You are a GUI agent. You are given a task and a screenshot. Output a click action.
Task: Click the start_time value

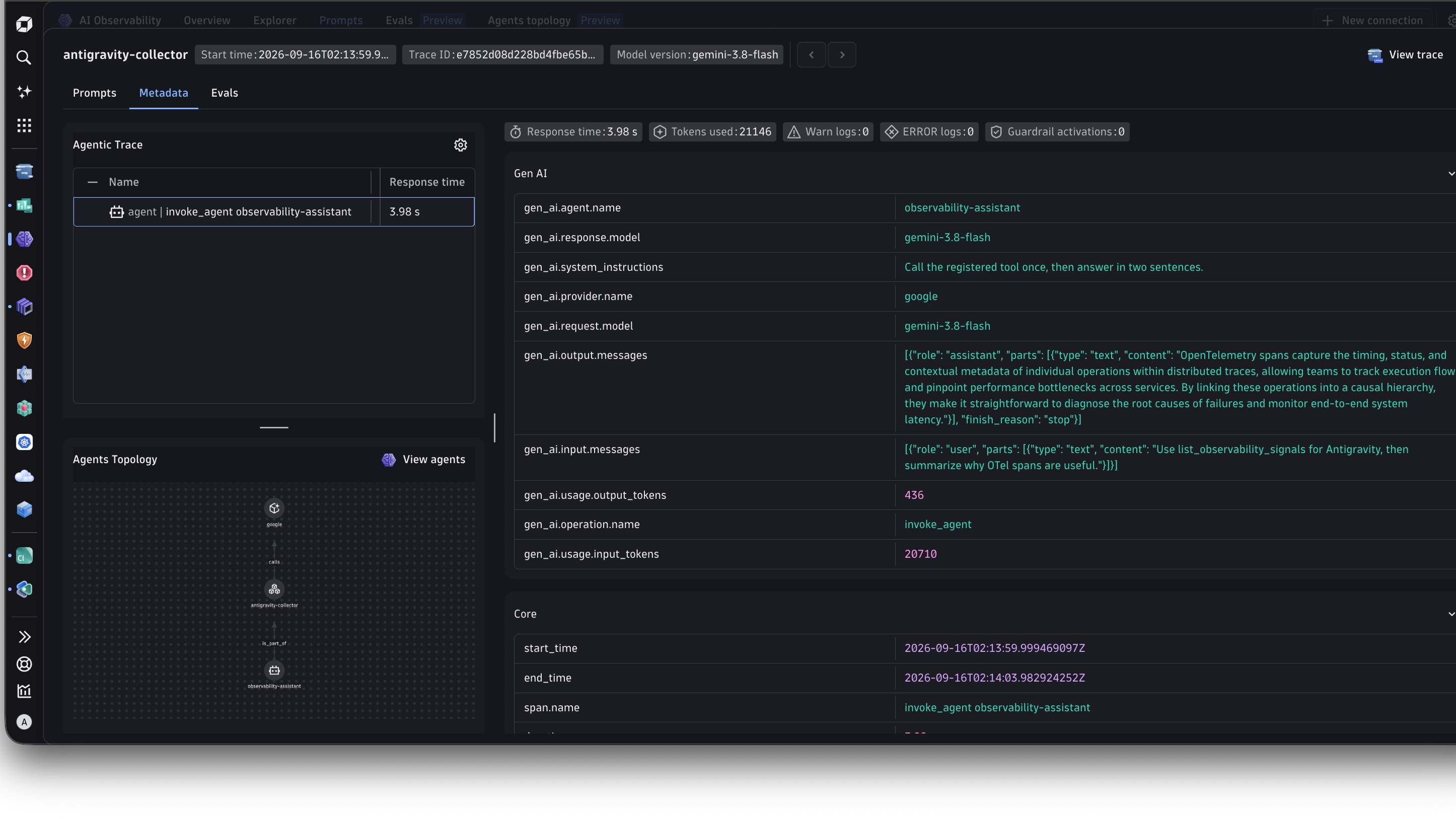click(994, 648)
